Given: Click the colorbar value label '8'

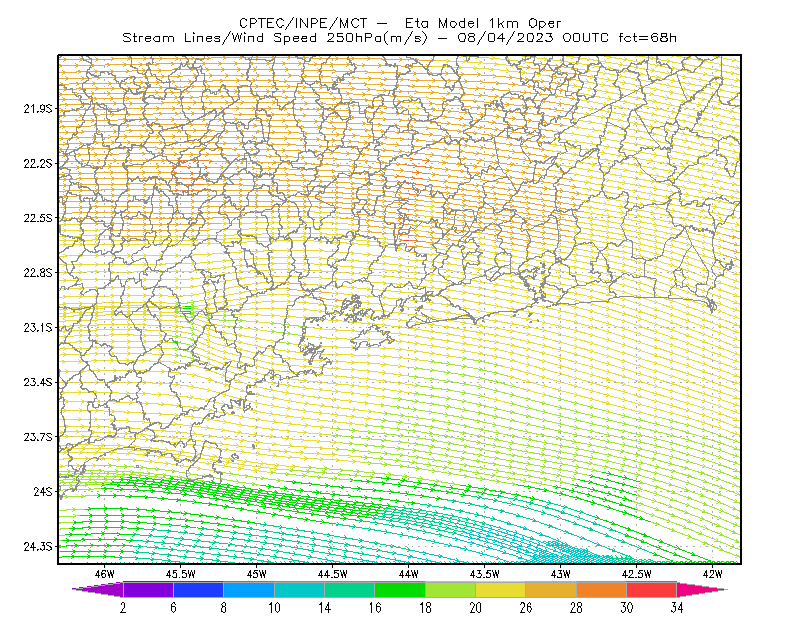Looking at the screenshot, I should coord(223,608).
